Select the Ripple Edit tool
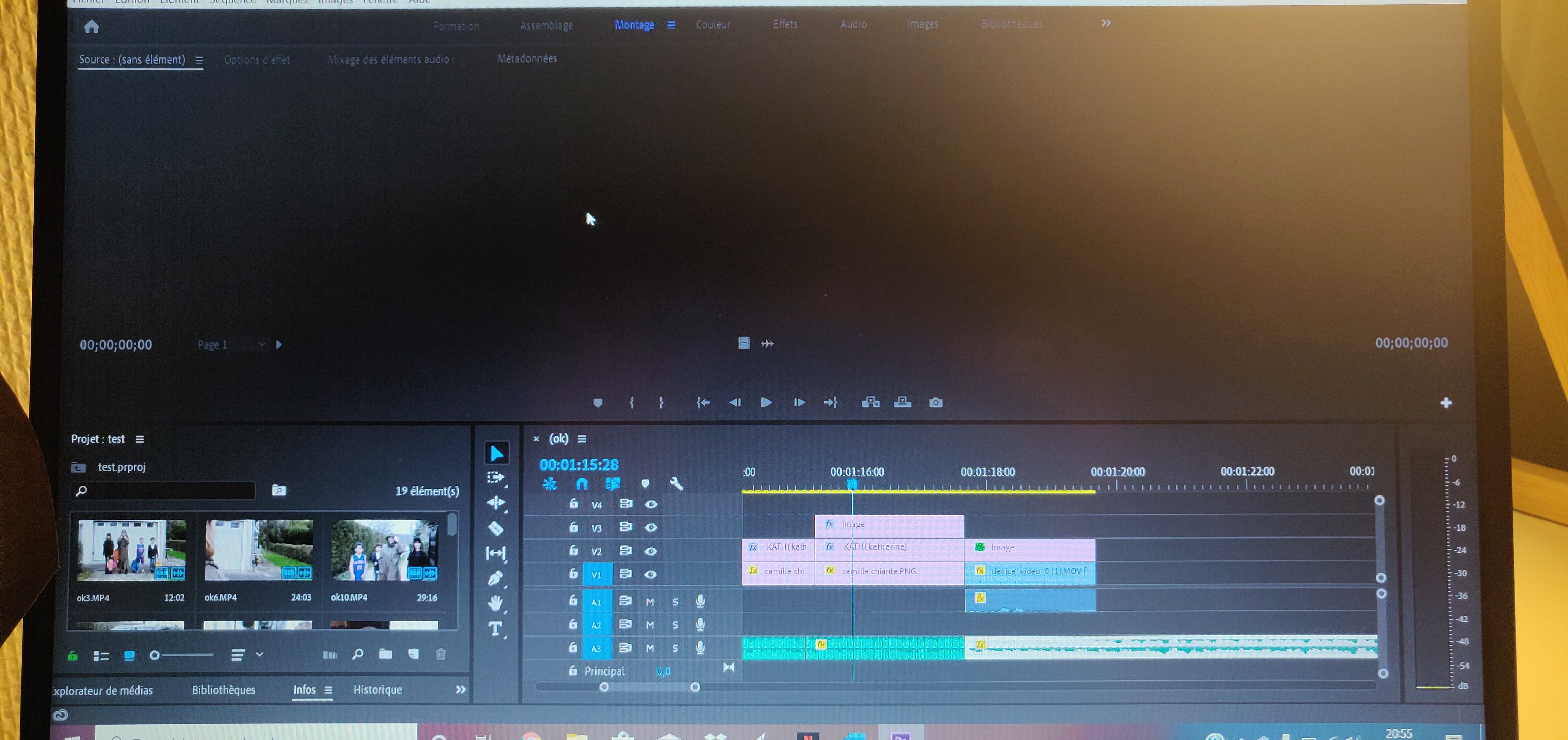 (x=496, y=503)
